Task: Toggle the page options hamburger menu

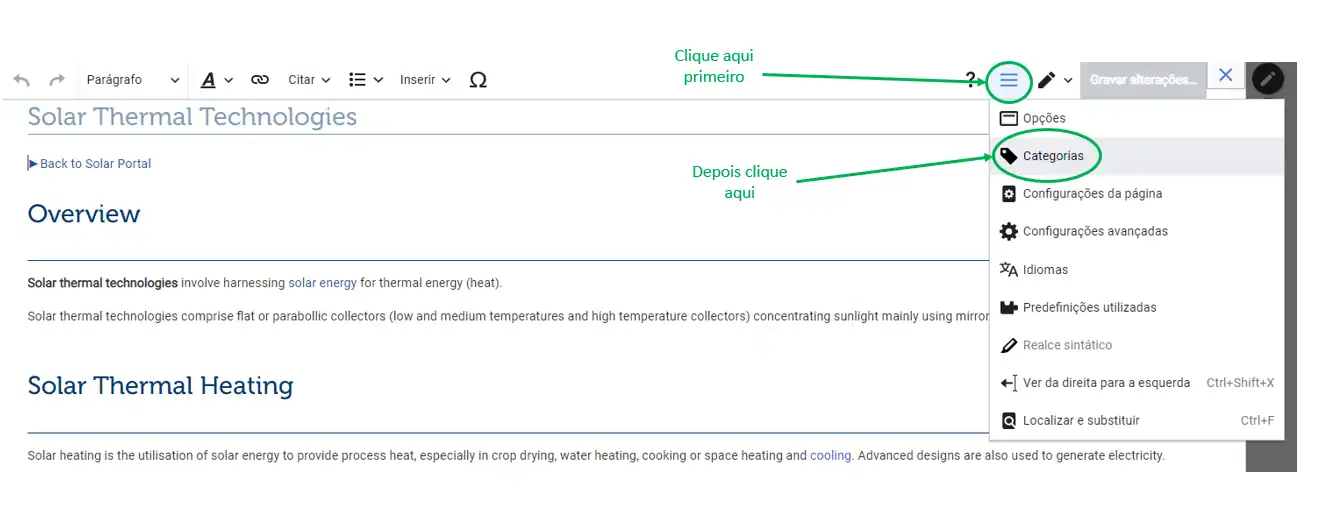Action: (x=1009, y=80)
